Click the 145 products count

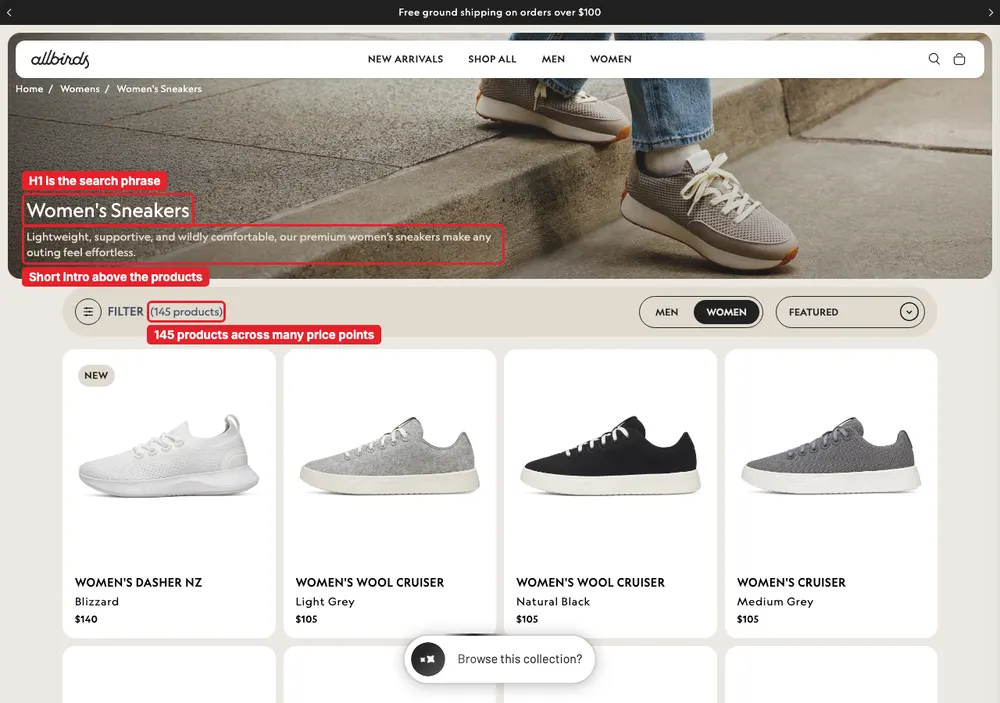[x=186, y=311]
